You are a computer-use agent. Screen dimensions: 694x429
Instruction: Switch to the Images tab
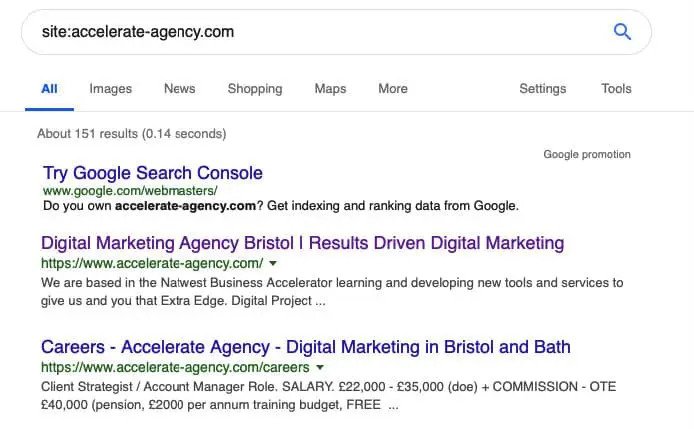coord(110,89)
